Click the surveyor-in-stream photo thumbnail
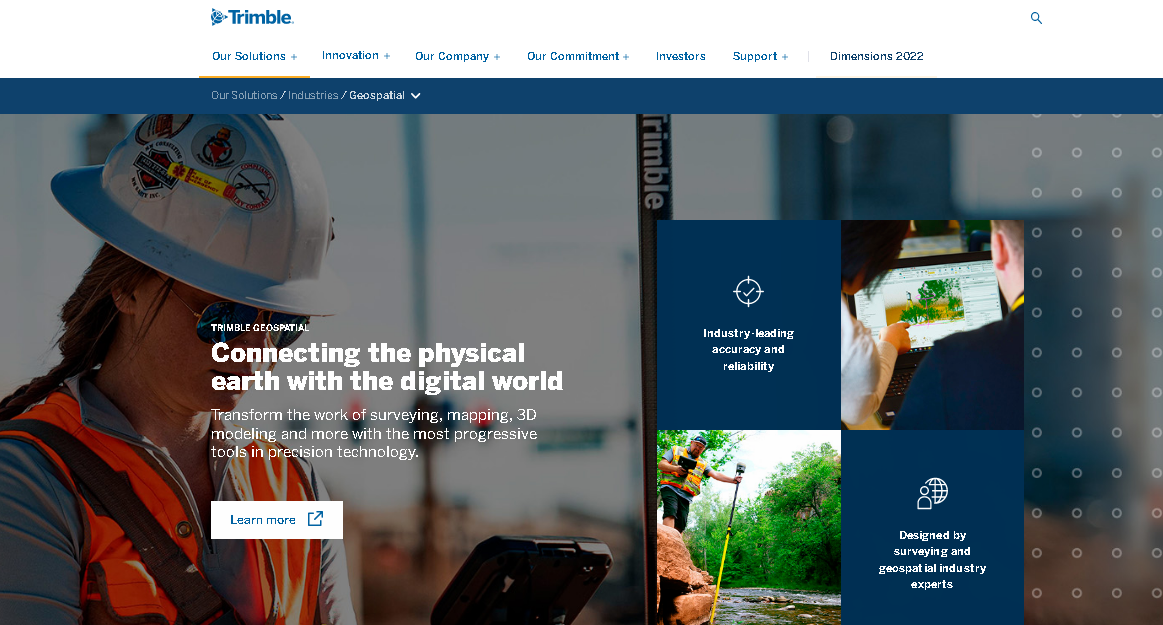 [748, 527]
